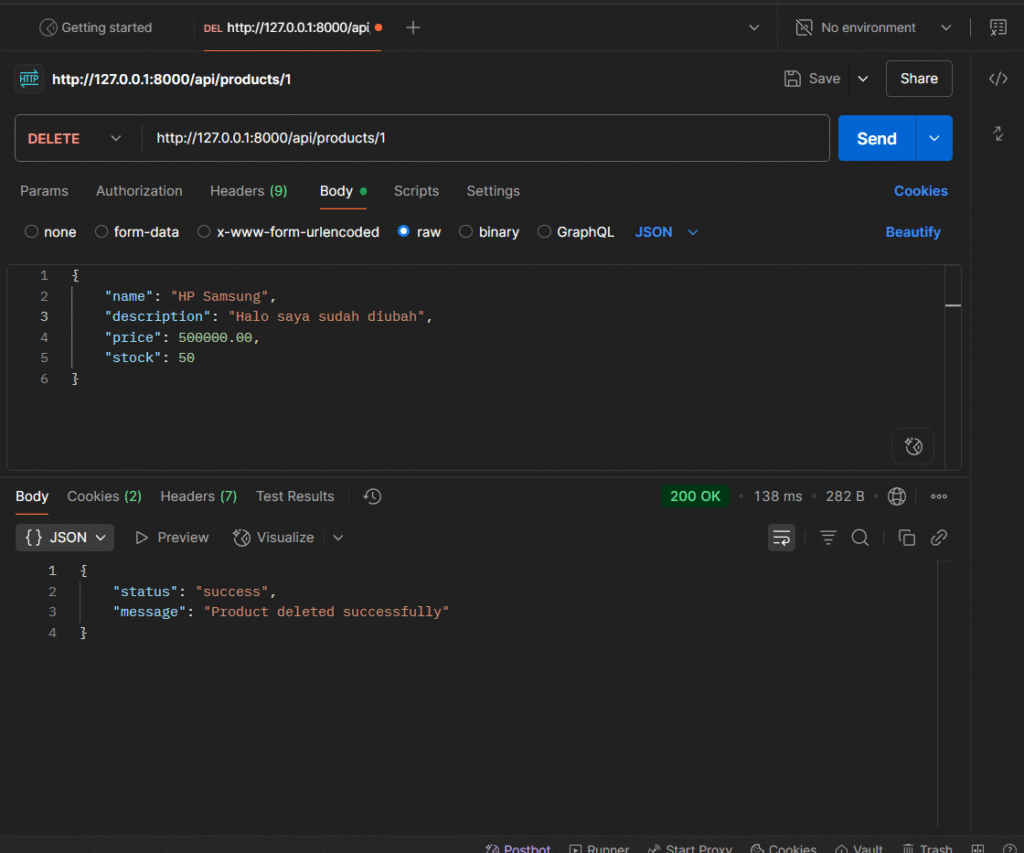Click the wrap lines icon in response toolbar
Screen dimensions: 1024x853
click(x=781, y=538)
